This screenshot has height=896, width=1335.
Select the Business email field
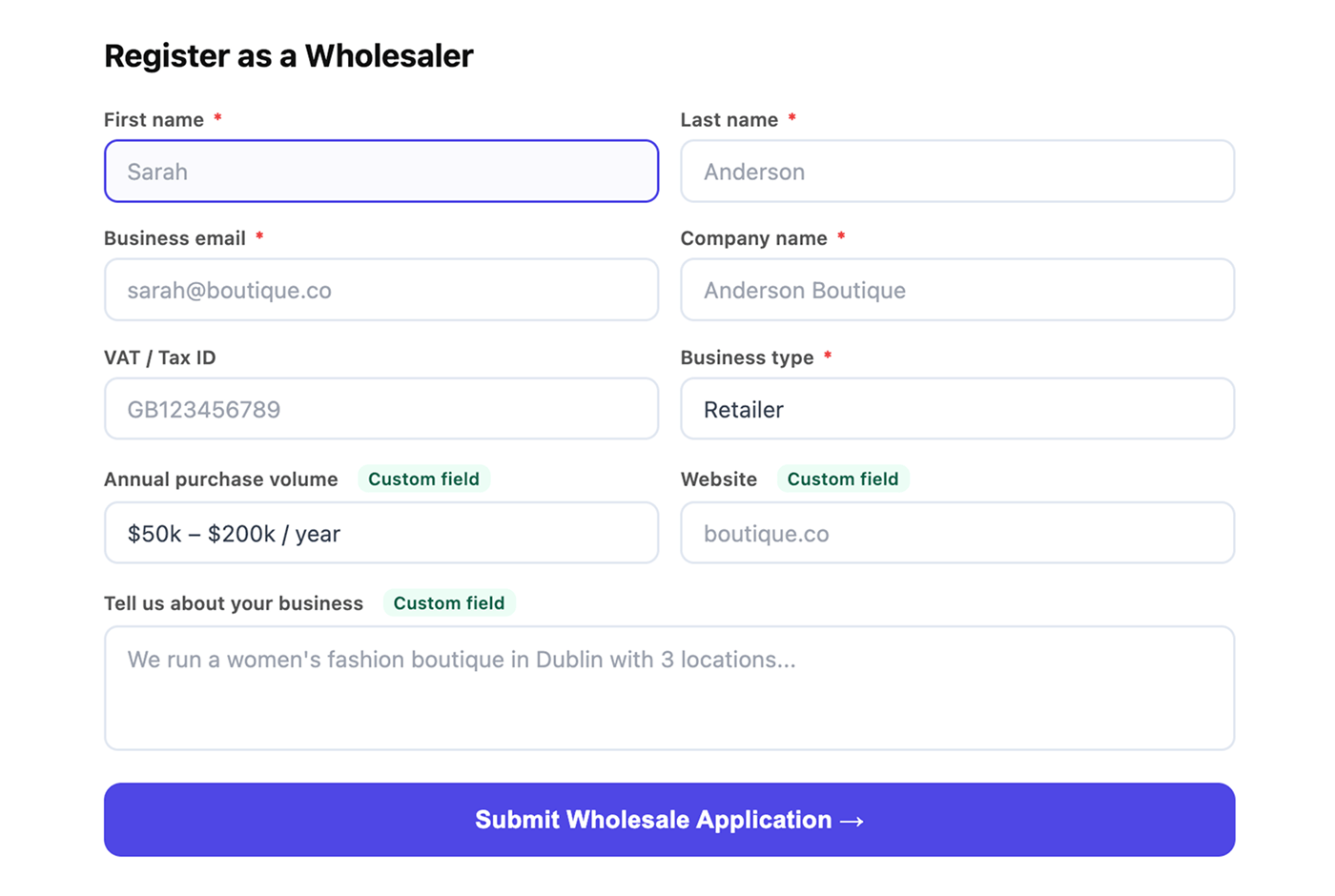[381, 290]
